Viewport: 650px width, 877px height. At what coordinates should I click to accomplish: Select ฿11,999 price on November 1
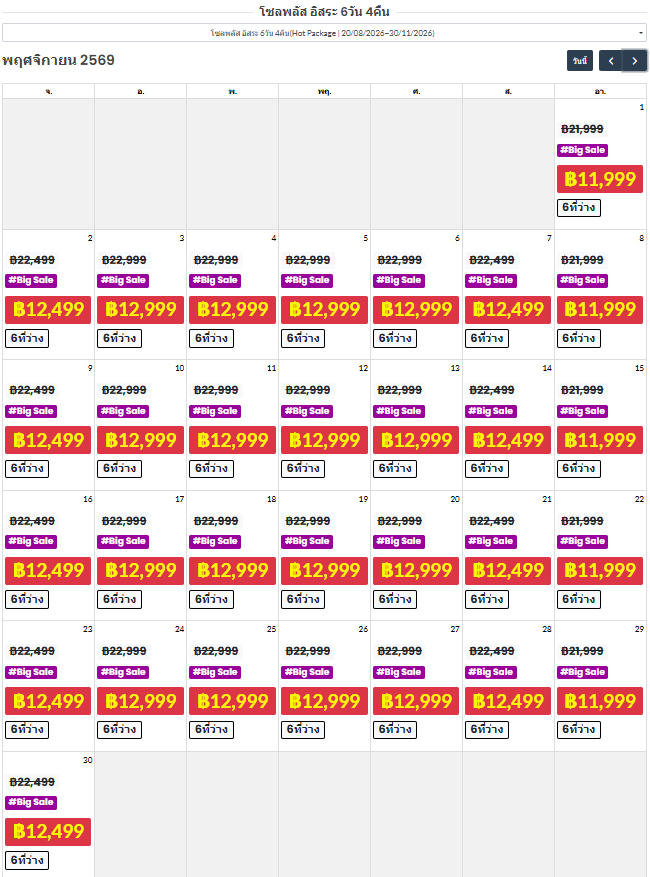click(x=600, y=180)
